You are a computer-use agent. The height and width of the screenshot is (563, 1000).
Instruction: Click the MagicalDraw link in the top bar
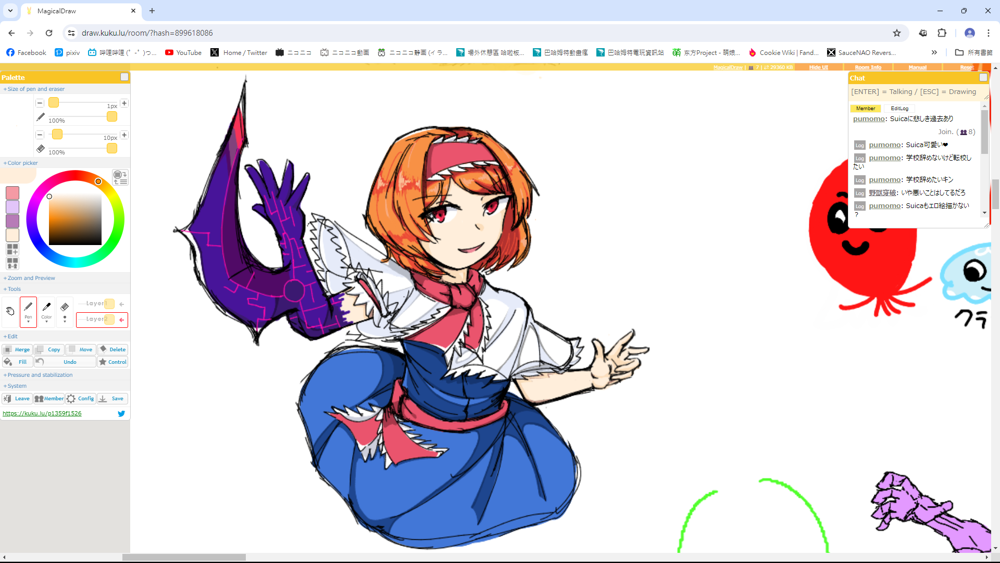(x=728, y=67)
